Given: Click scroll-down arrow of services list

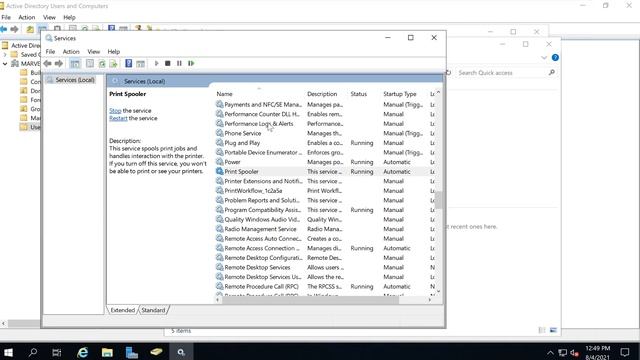Looking at the screenshot, I should click(x=438, y=291).
